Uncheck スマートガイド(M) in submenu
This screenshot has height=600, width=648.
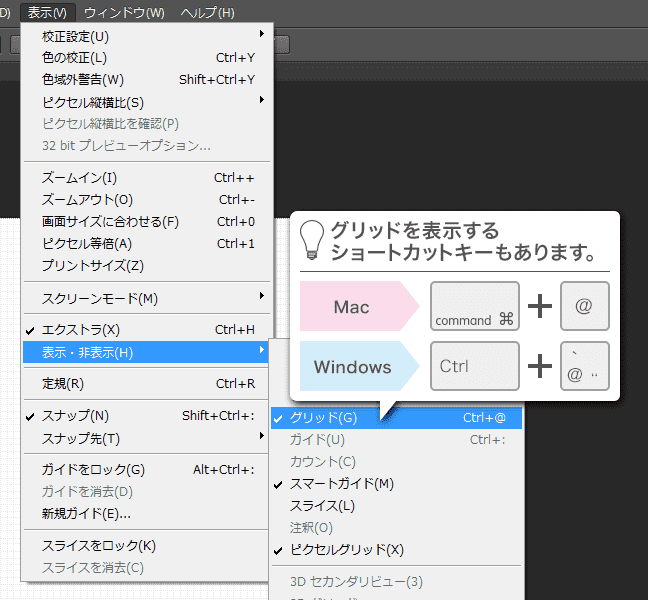click(x=341, y=484)
